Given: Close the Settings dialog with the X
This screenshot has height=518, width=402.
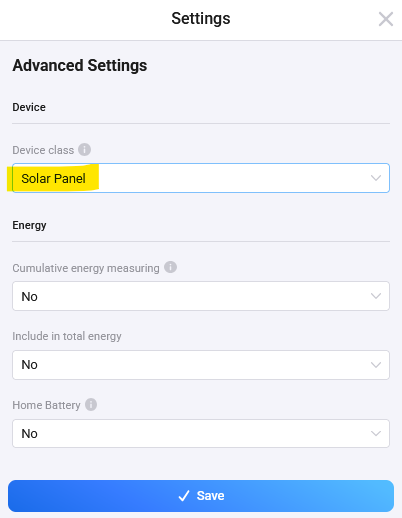Looking at the screenshot, I should [x=386, y=19].
